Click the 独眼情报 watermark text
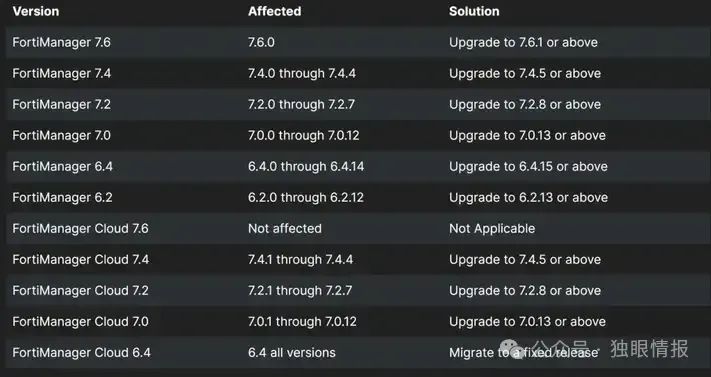This screenshot has height=377, width=711. click(649, 348)
